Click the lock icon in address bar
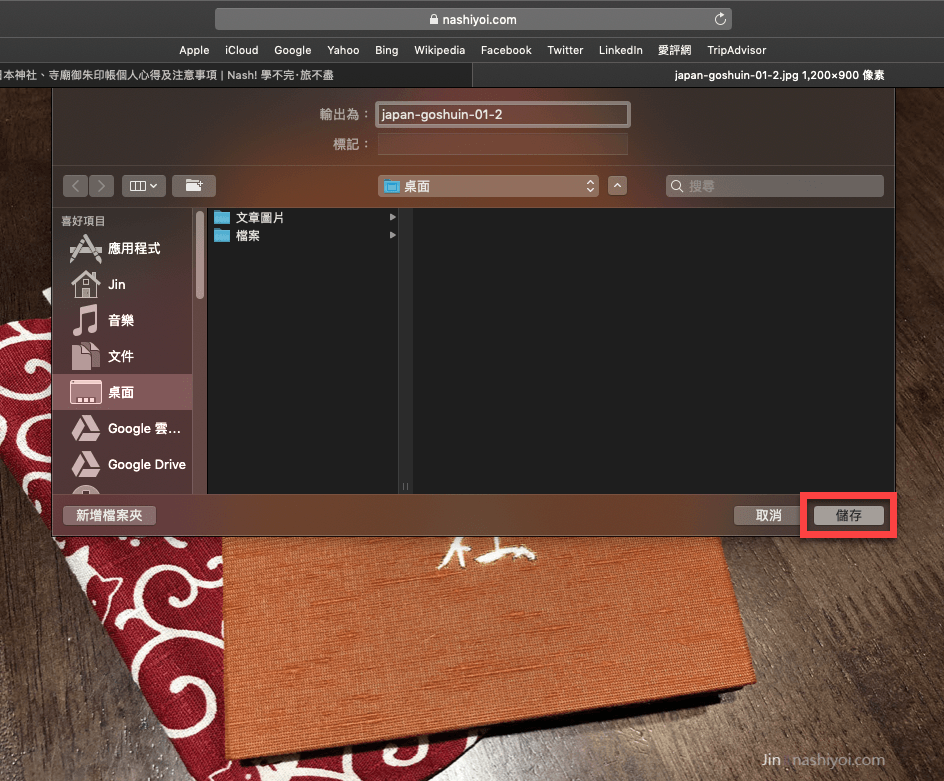This screenshot has height=781, width=944. pyautogui.click(x=433, y=19)
